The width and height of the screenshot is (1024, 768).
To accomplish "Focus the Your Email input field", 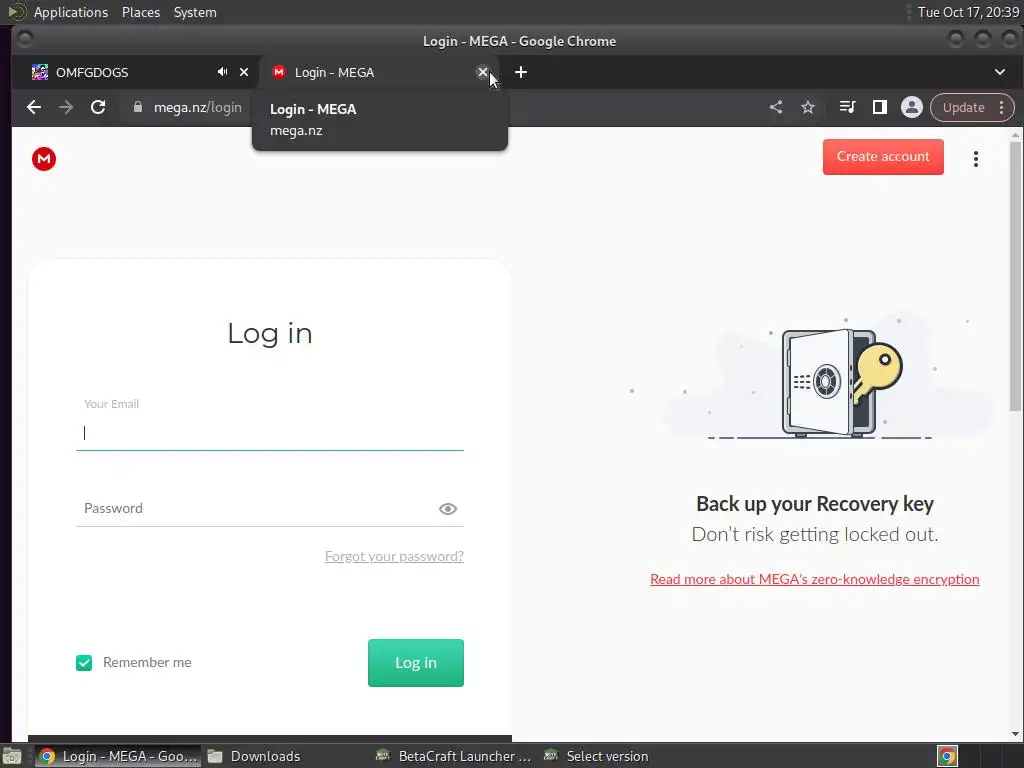I will (x=270, y=432).
